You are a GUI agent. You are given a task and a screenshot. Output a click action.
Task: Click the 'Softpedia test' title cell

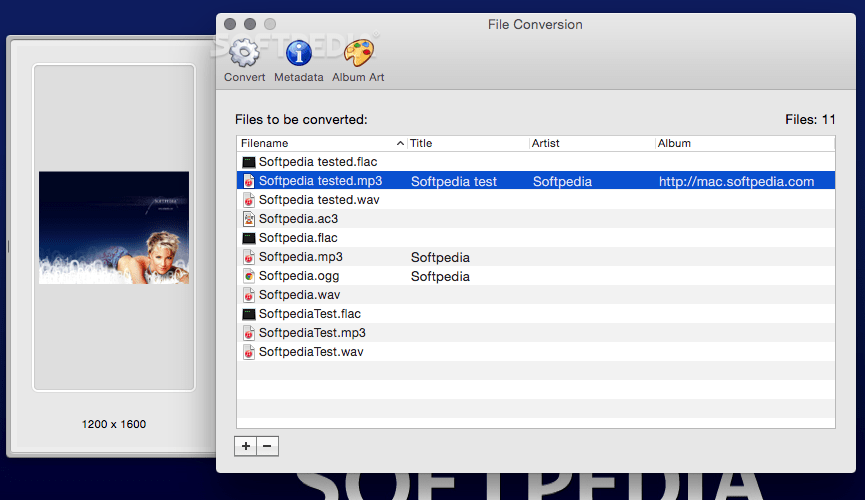[x=453, y=182]
